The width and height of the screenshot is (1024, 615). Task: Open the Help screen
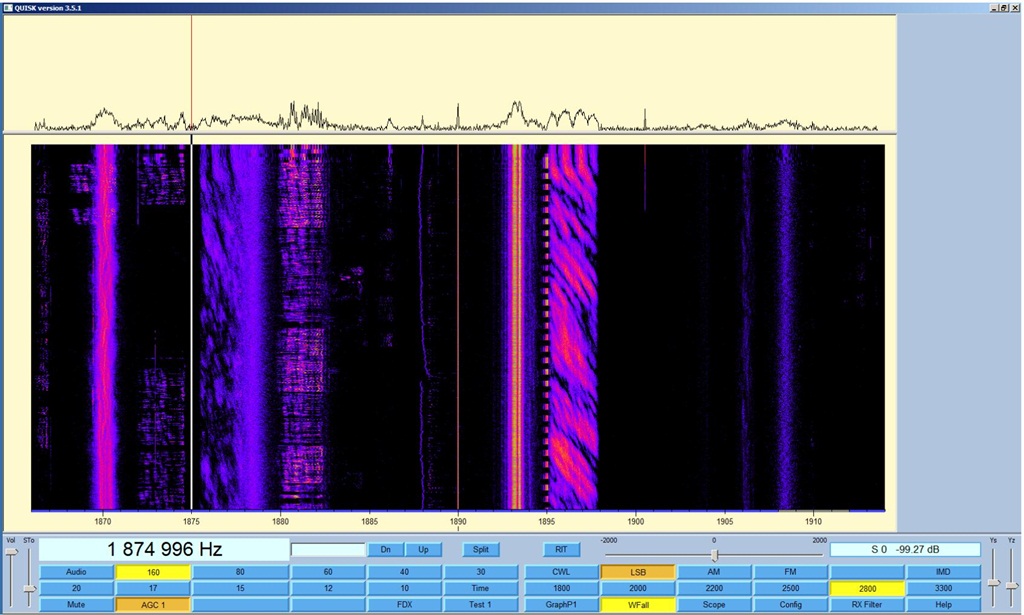pos(943,605)
